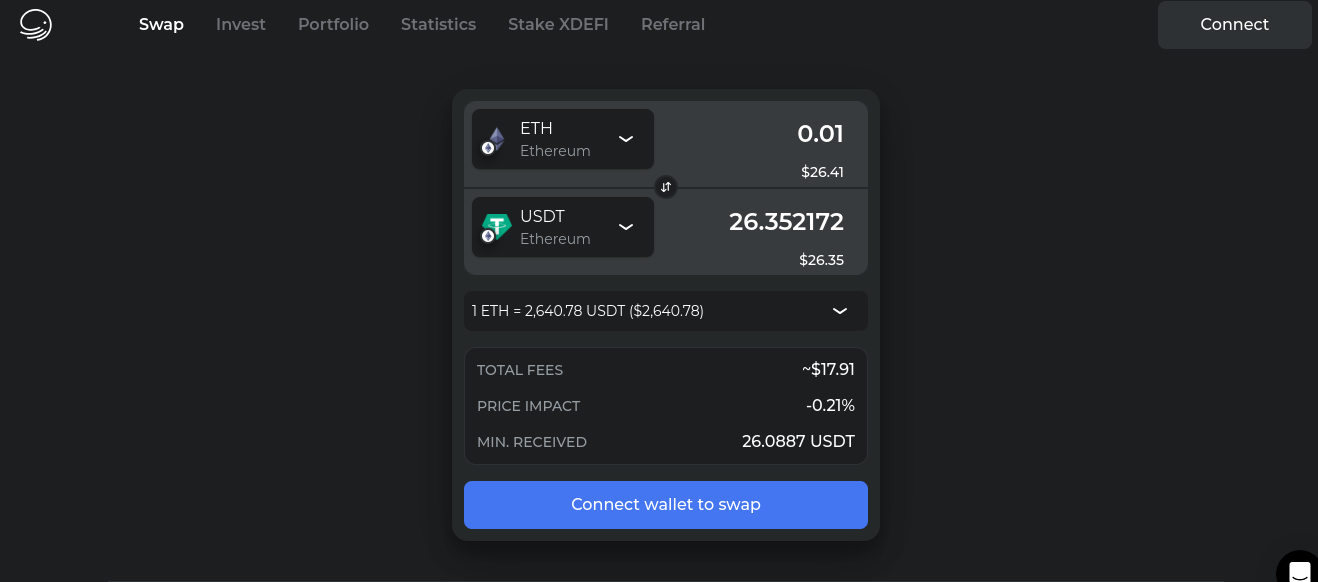Open the ETH token selection dropdown

[627, 139]
